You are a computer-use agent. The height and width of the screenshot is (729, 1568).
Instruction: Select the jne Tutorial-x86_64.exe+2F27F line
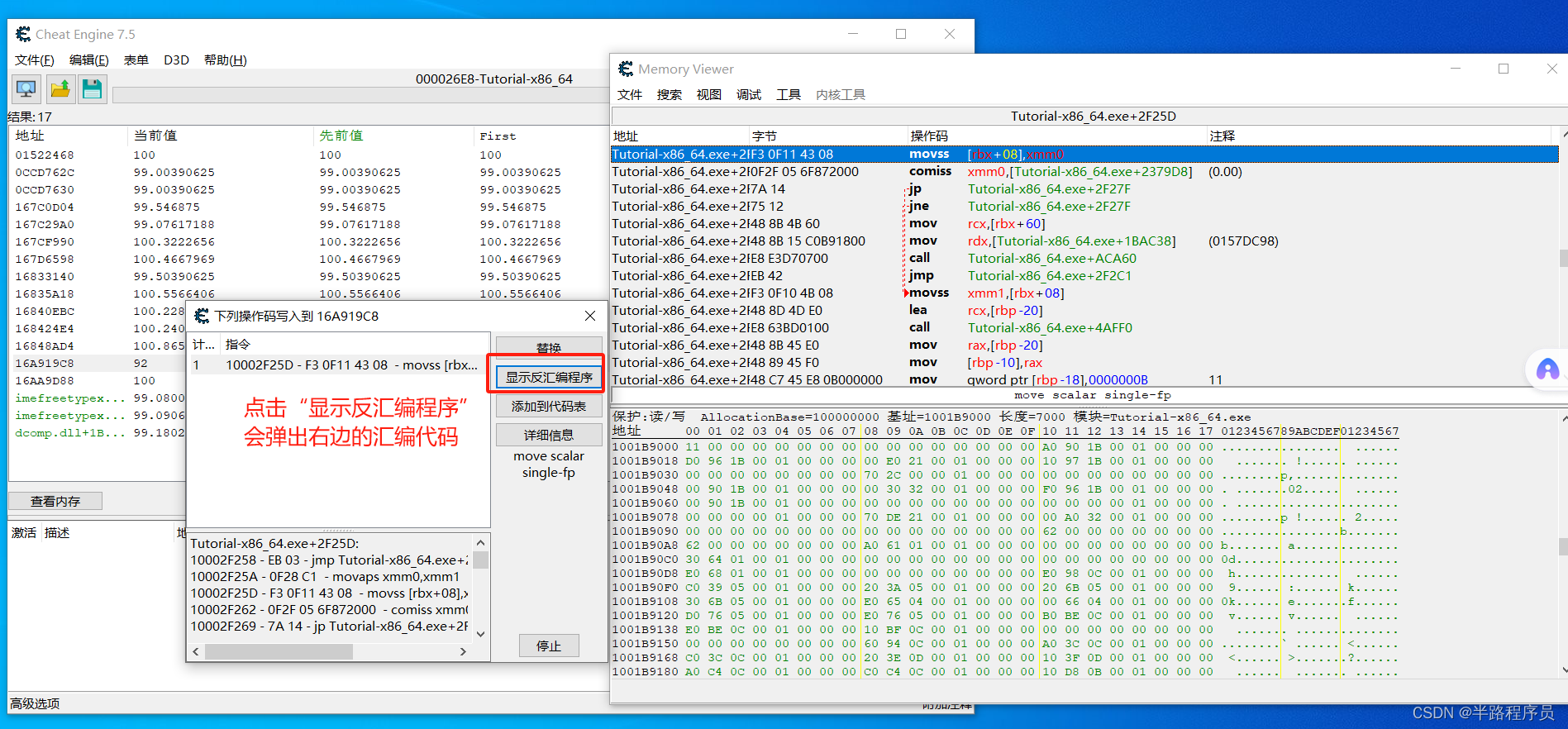coord(1084,206)
